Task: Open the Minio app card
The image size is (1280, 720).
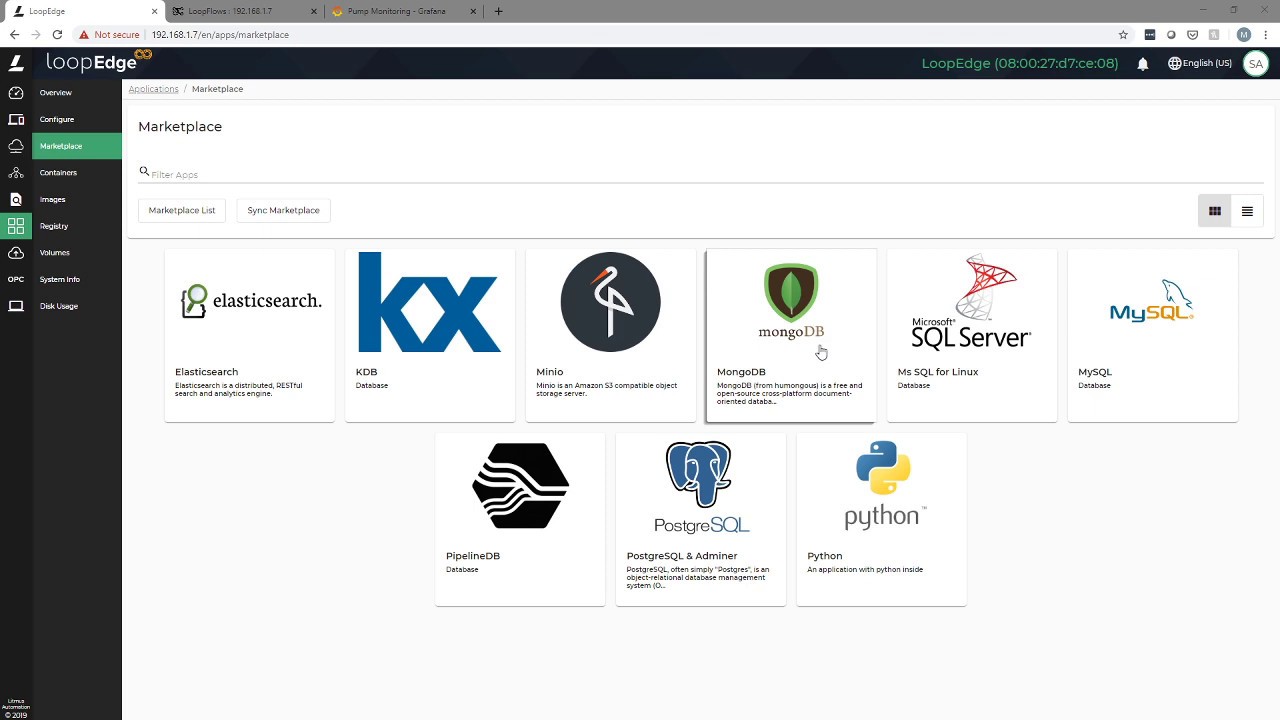Action: pos(611,336)
